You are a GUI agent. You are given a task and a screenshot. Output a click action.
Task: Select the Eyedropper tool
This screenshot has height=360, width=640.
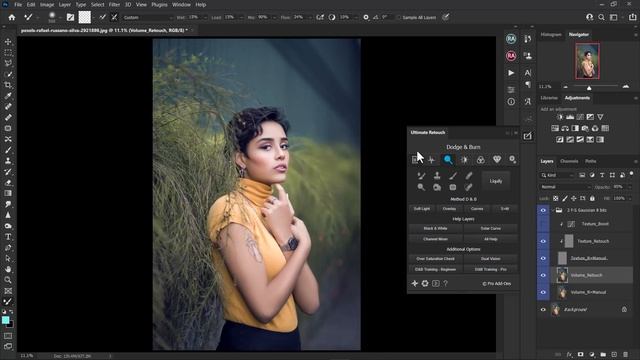click(8, 96)
